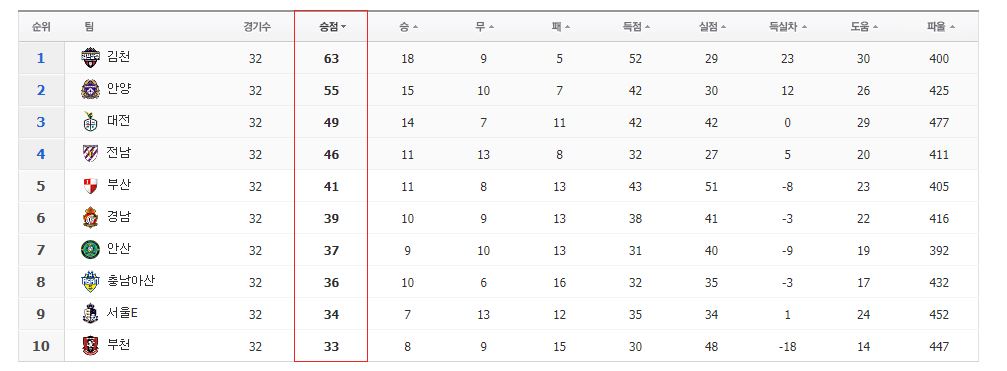The height and width of the screenshot is (371, 1007).
Task: Sort table by 득실차 column header
Action: click(787, 27)
